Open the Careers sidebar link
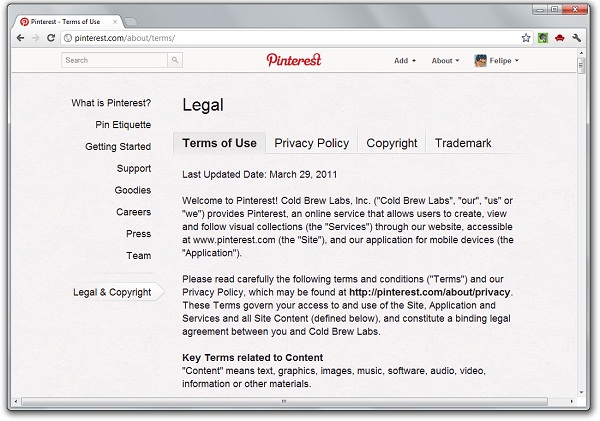 pyautogui.click(x=133, y=212)
